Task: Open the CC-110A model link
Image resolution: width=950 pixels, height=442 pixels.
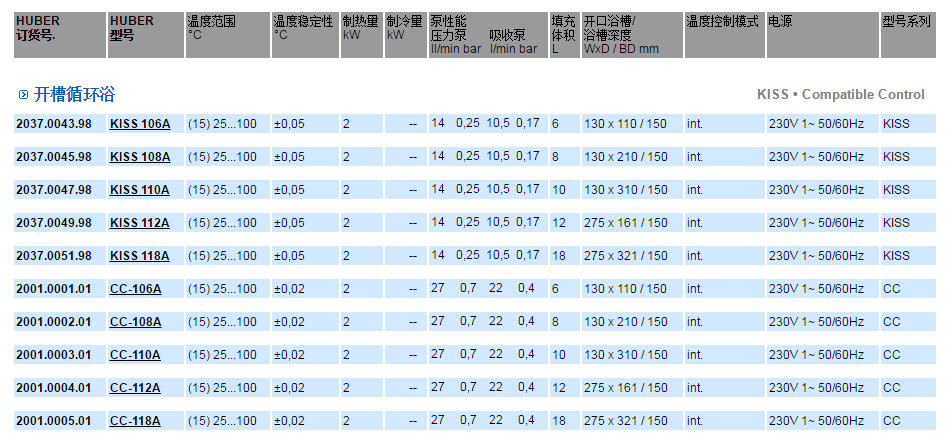Action: [x=135, y=355]
